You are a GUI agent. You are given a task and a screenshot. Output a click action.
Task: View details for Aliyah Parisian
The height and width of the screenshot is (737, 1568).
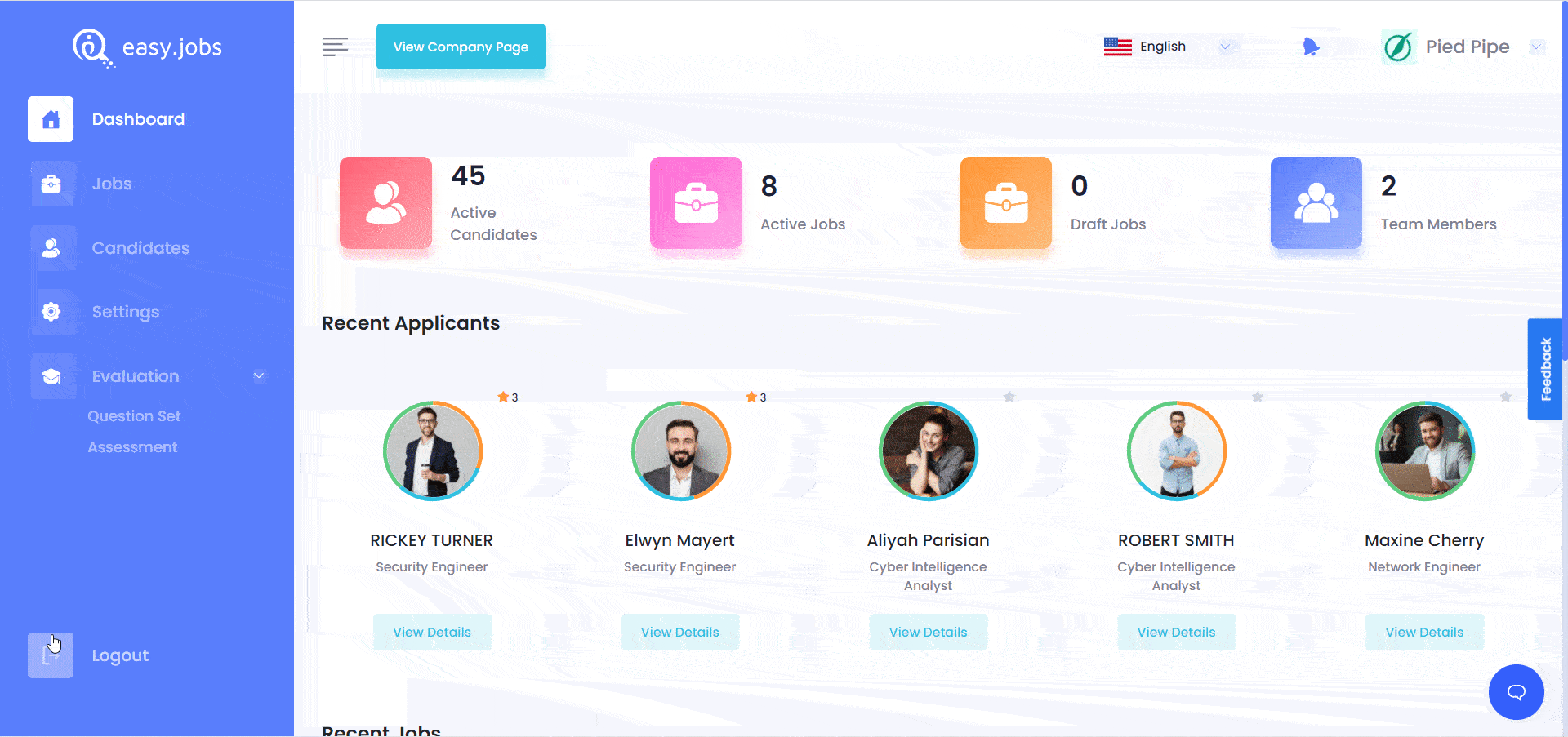tap(928, 632)
